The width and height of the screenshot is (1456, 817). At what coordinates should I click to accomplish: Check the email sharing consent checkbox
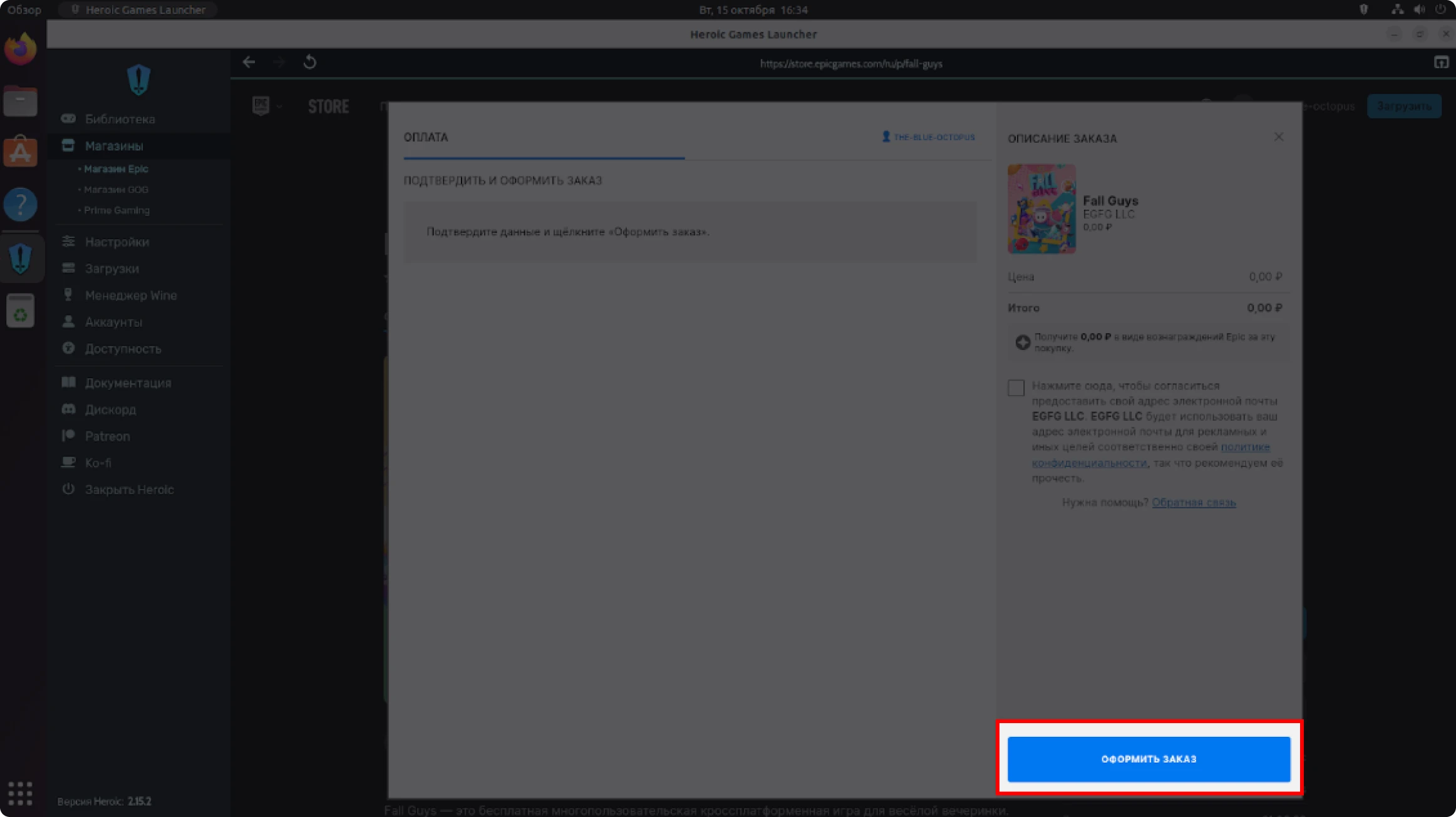click(1016, 388)
